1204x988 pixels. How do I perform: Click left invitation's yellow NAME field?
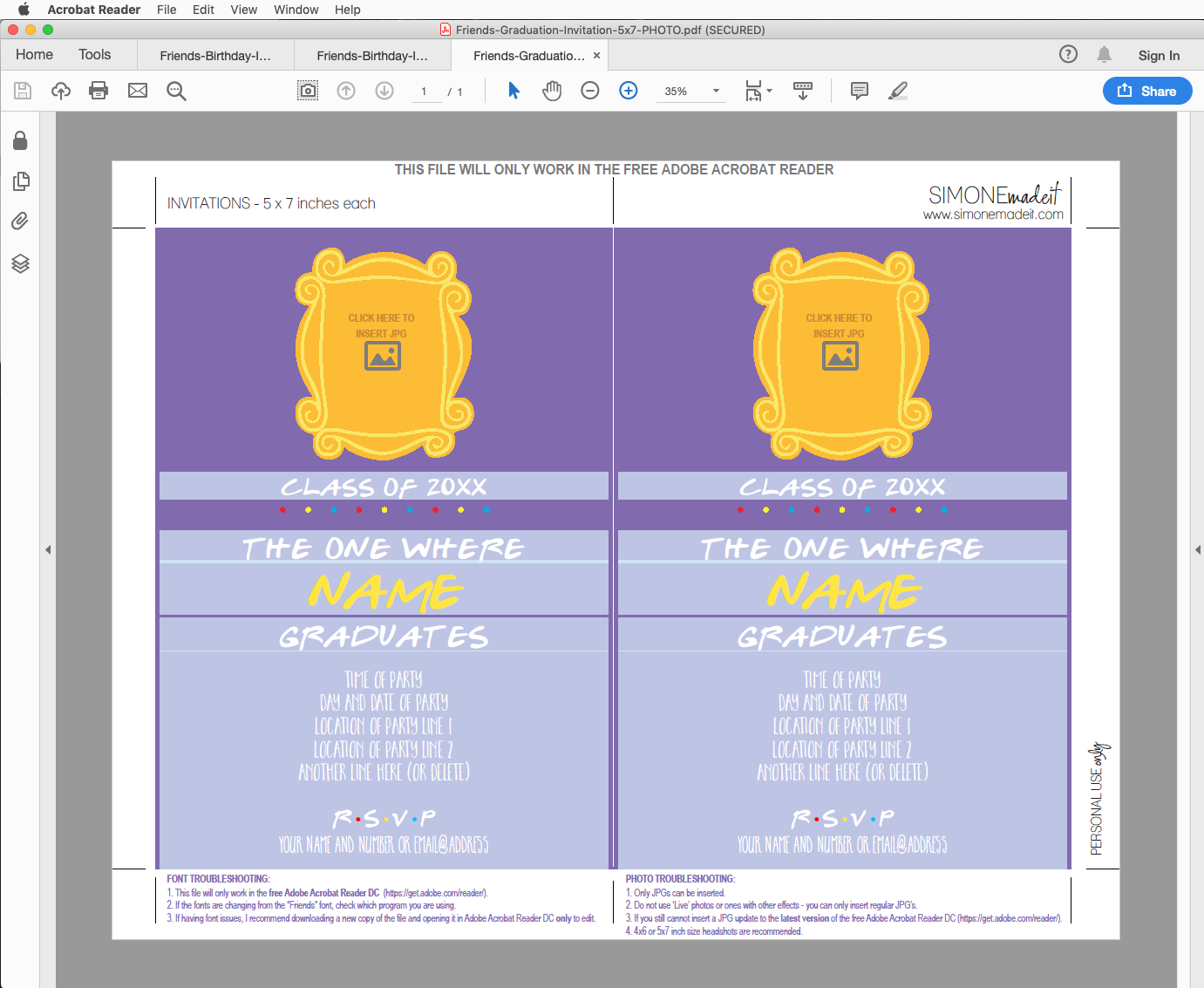(384, 590)
